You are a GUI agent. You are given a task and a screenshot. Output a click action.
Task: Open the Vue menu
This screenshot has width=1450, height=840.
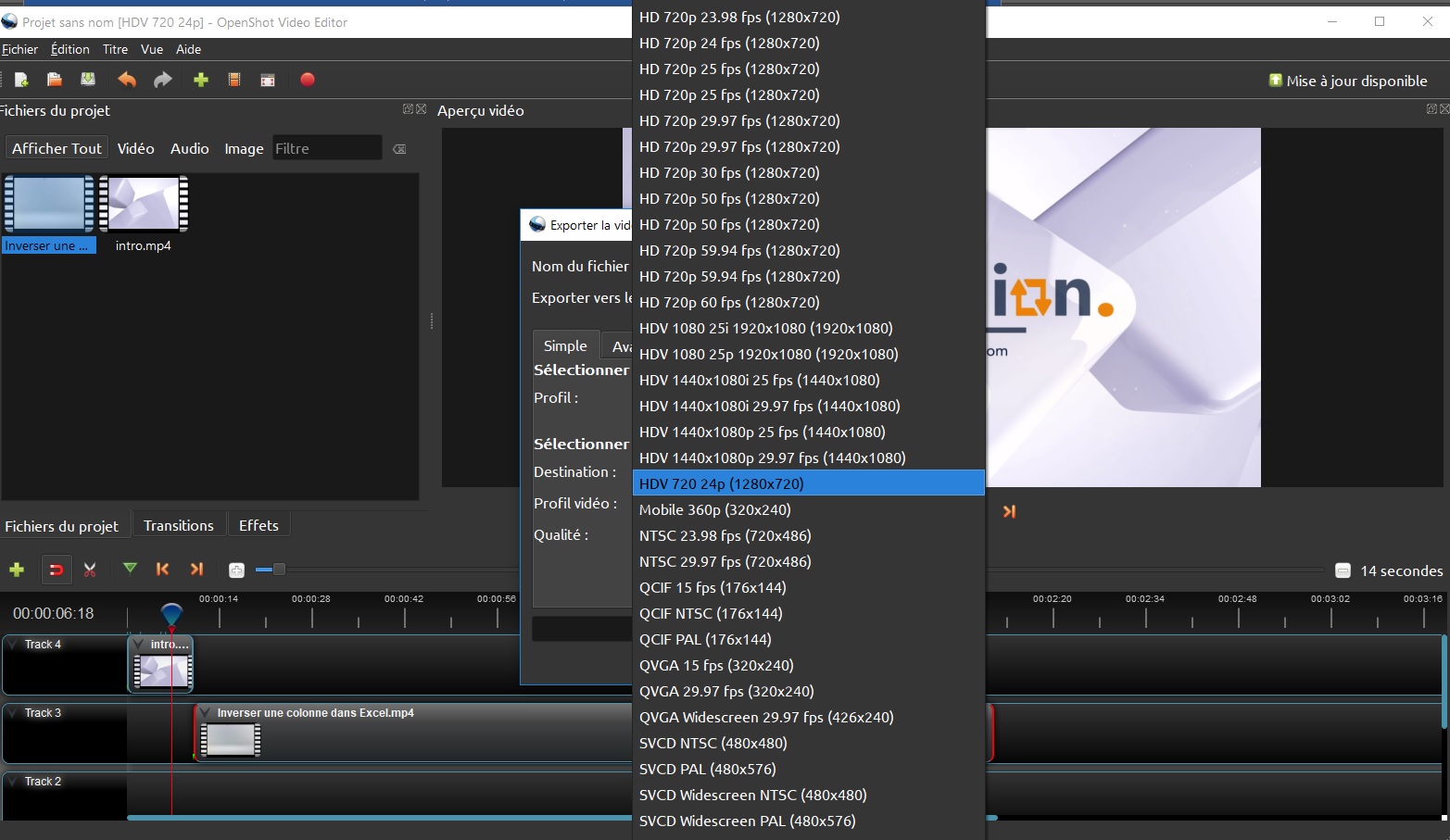[x=152, y=49]
